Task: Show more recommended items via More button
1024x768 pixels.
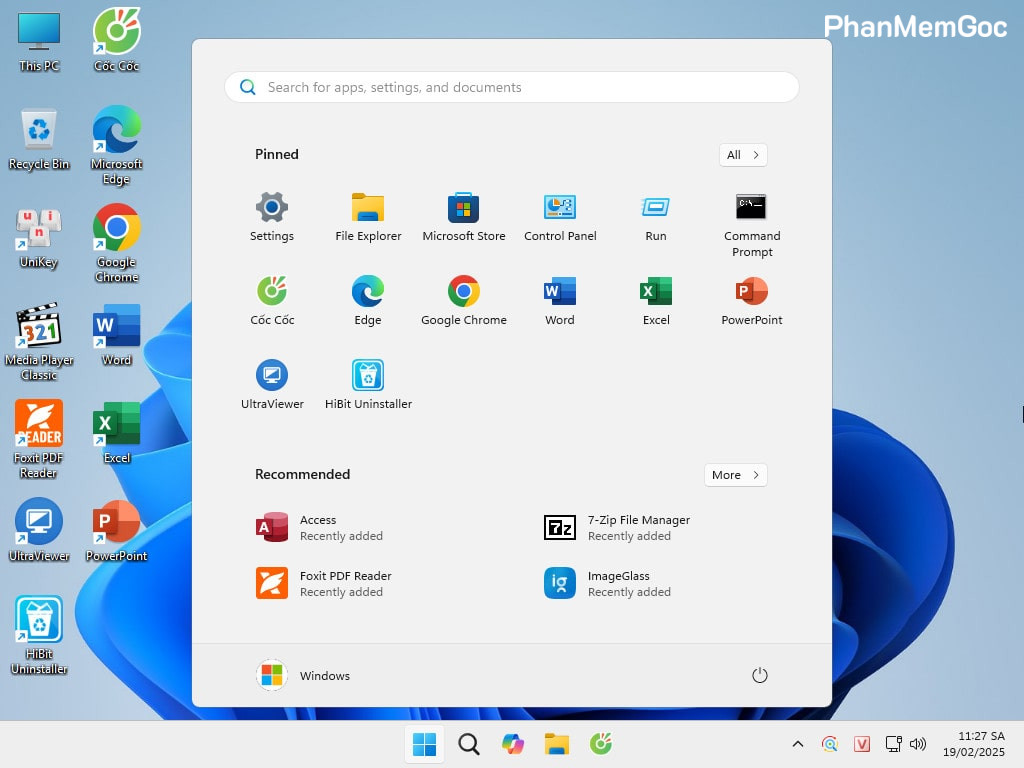Action: pyautogui.click(x=735, y=474)
